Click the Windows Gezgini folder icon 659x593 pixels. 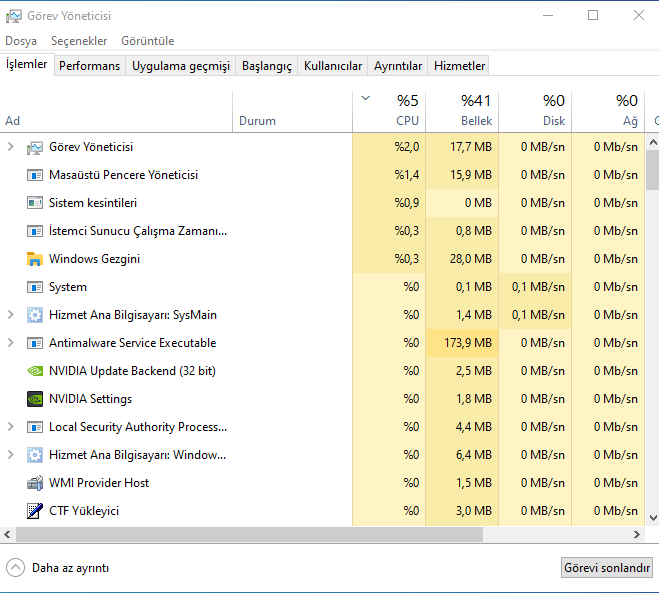tap(35, 259)
